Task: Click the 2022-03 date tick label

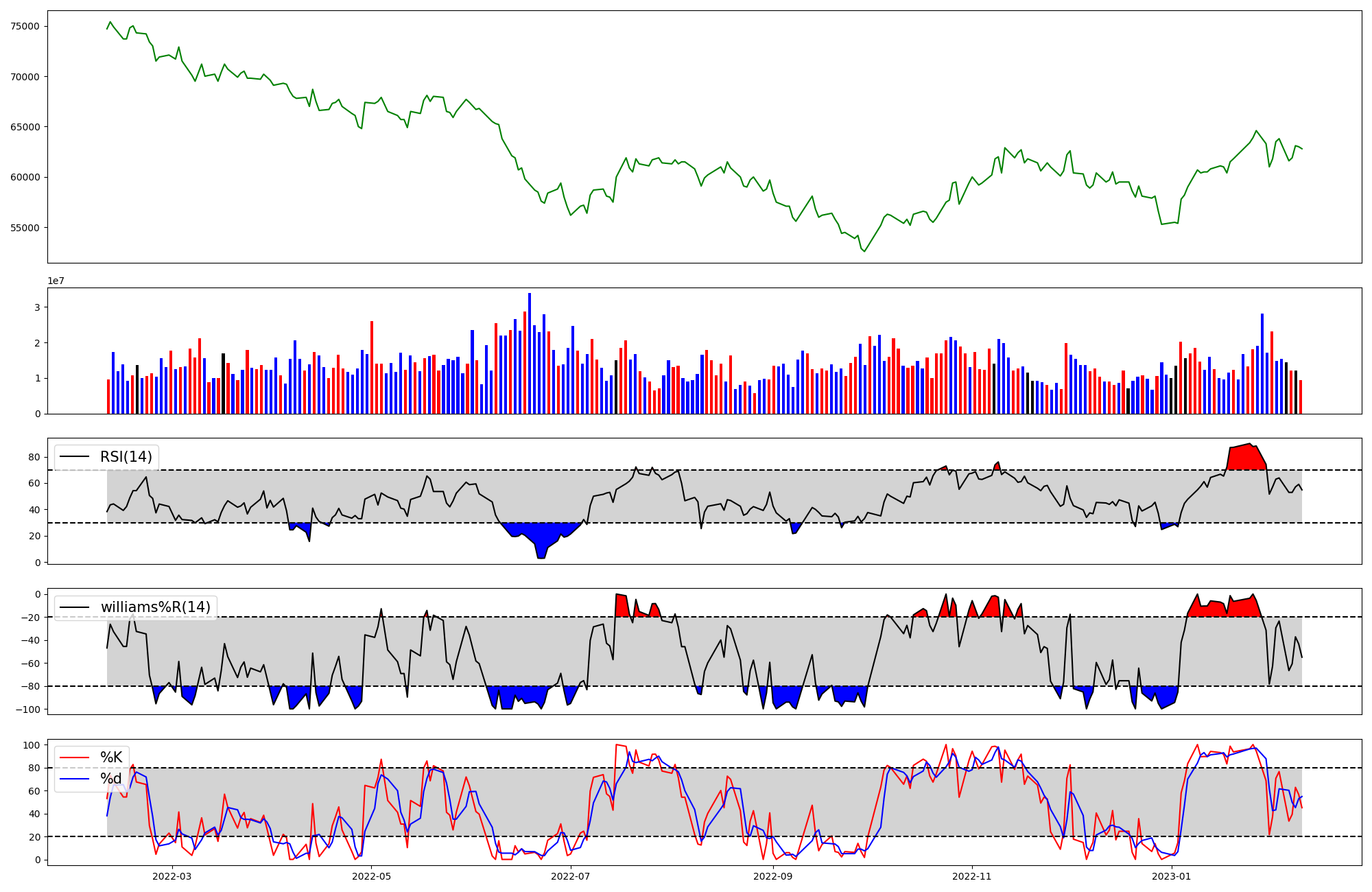Action: tap(172, 876)
